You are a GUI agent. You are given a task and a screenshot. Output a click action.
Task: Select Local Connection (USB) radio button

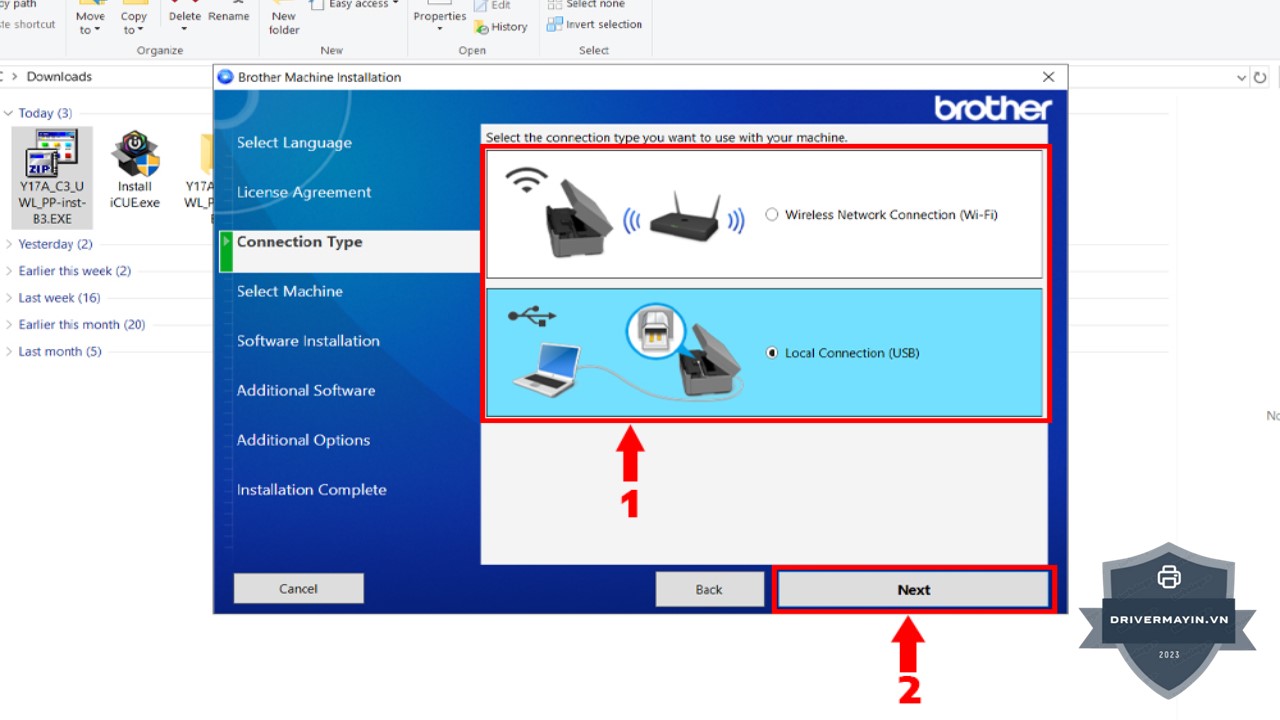771,353
